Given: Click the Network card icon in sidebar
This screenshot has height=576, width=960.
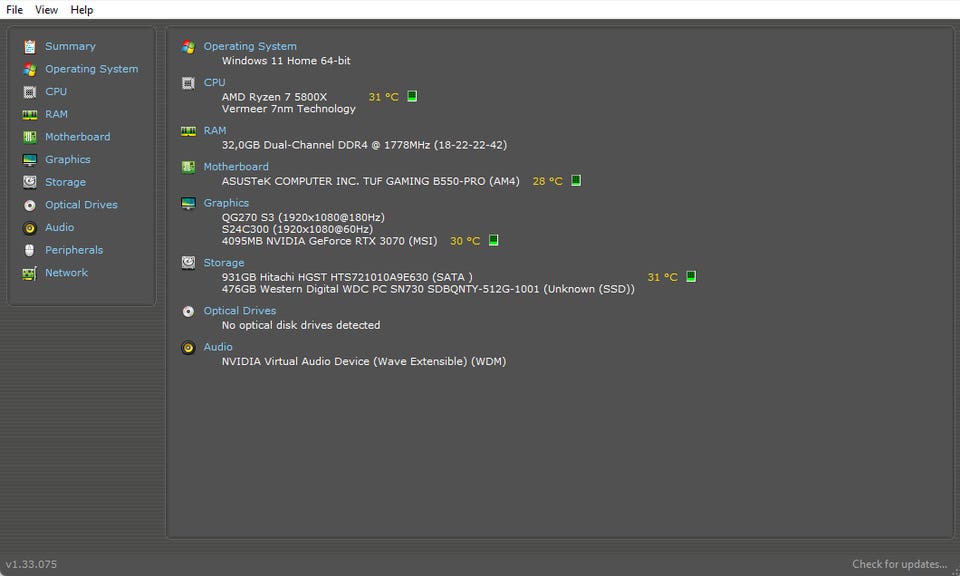Looking at the screenshot, I should coord(29,273).
